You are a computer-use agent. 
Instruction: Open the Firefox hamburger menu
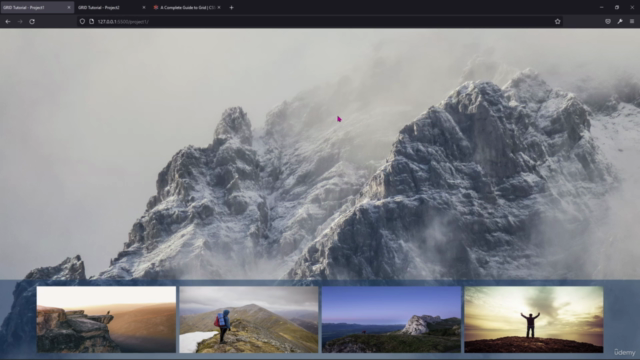coord(632,22)
